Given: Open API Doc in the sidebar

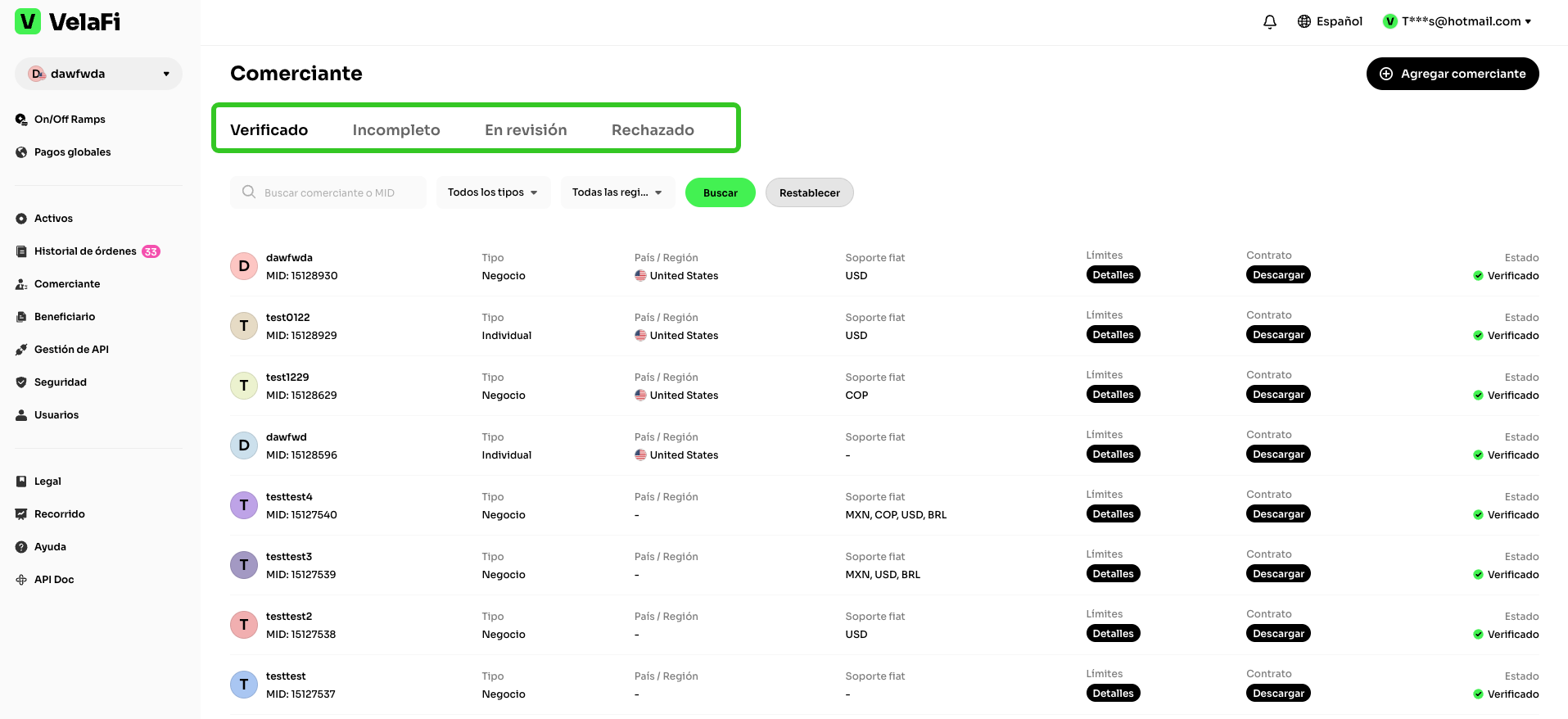Looking at the screenshot, I should [53, 580].
